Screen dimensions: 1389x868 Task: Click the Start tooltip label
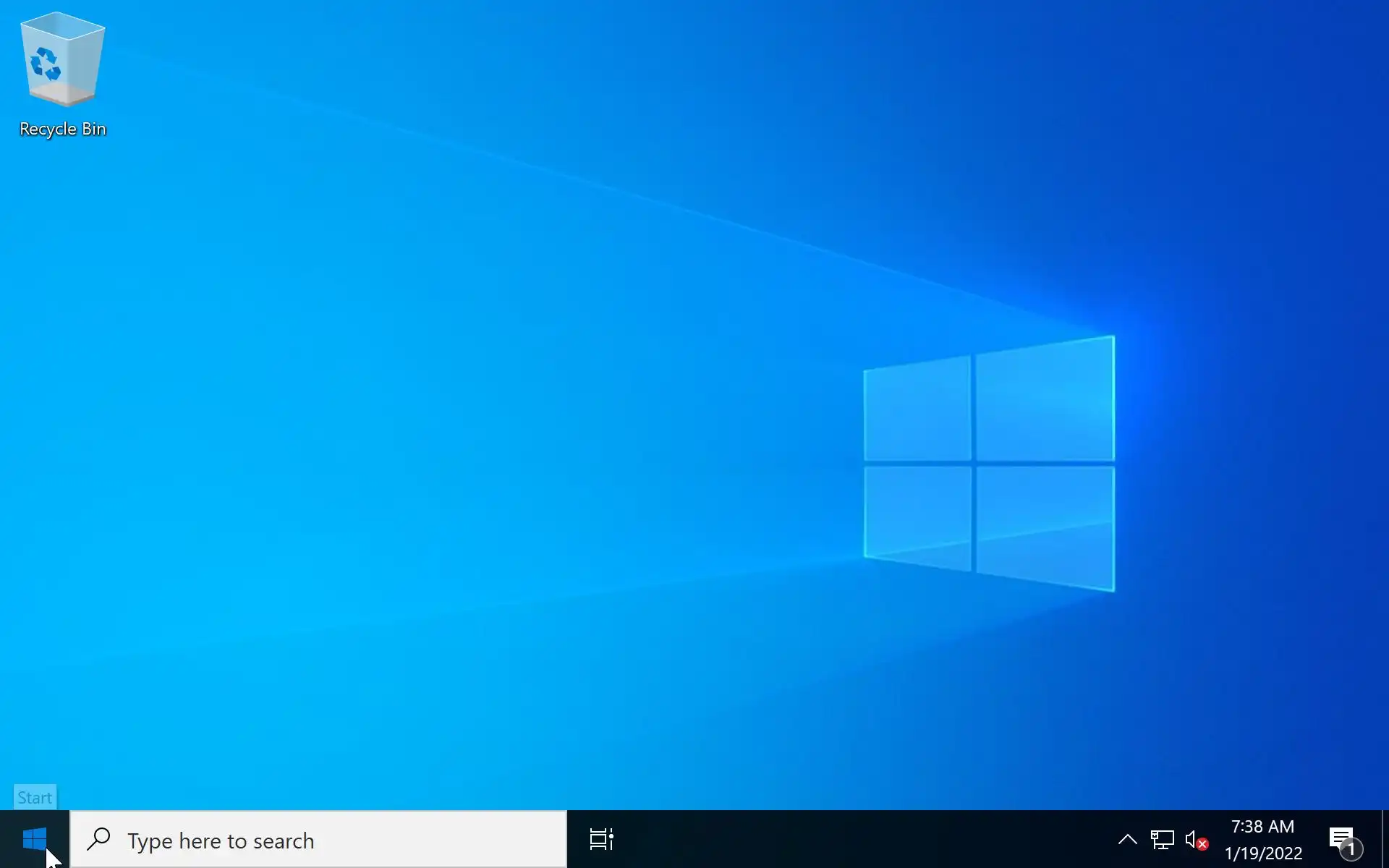(x=35, y=797)
